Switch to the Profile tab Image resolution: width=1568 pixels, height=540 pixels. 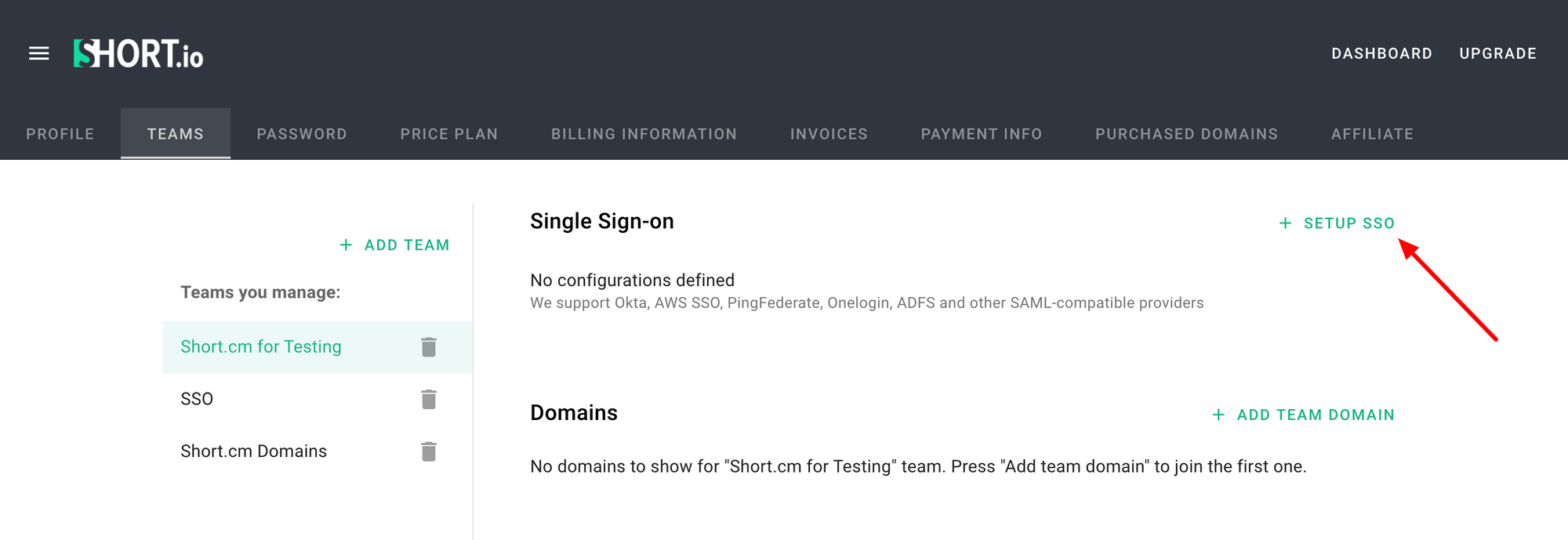pos(60,134)
